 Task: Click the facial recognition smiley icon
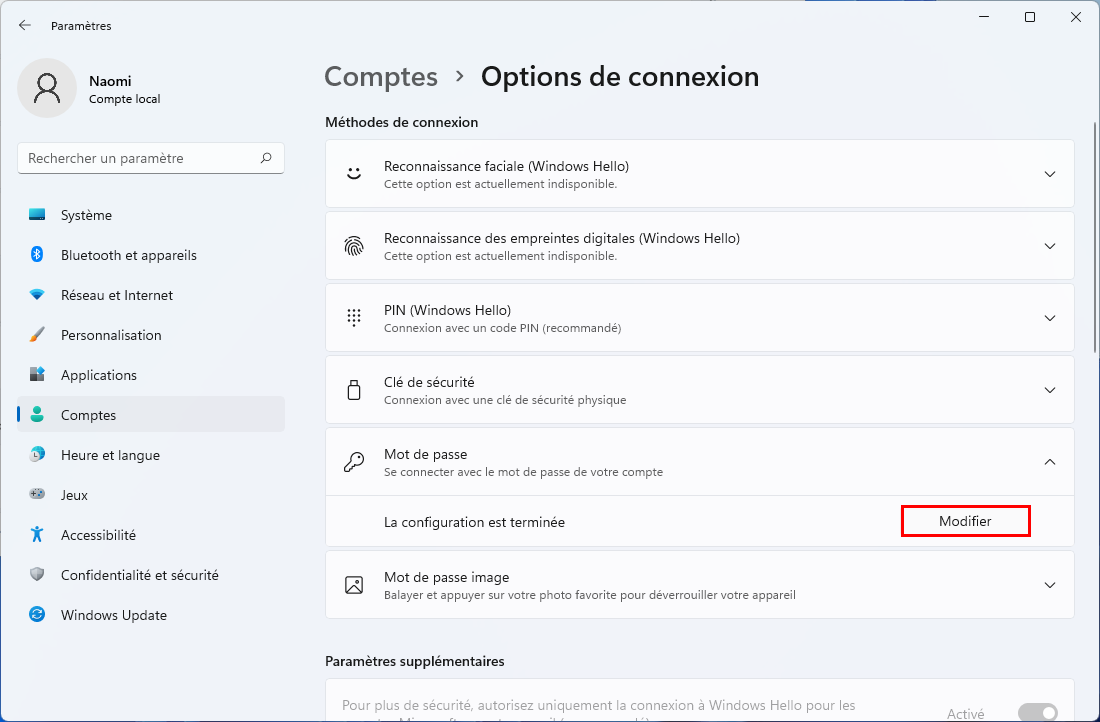pos(354,173)
